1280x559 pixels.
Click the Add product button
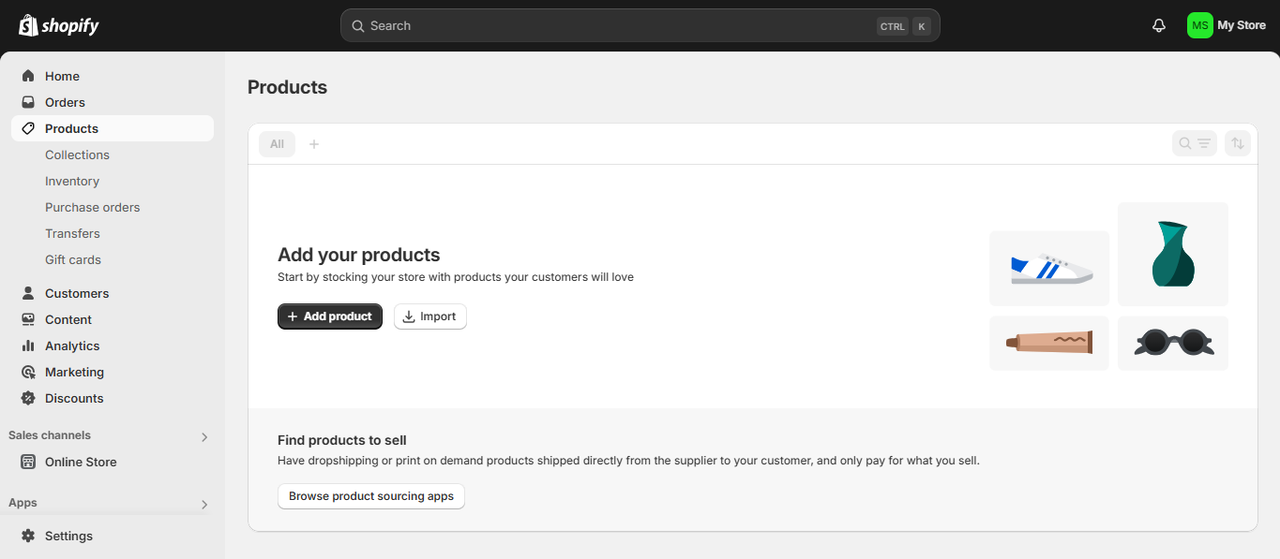(330, 316)
